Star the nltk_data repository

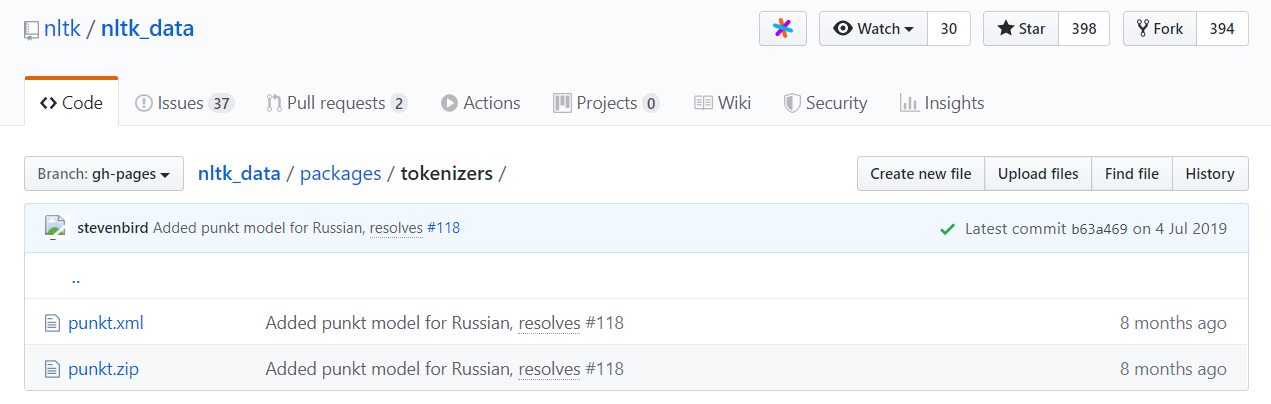tap(1020, 29)
